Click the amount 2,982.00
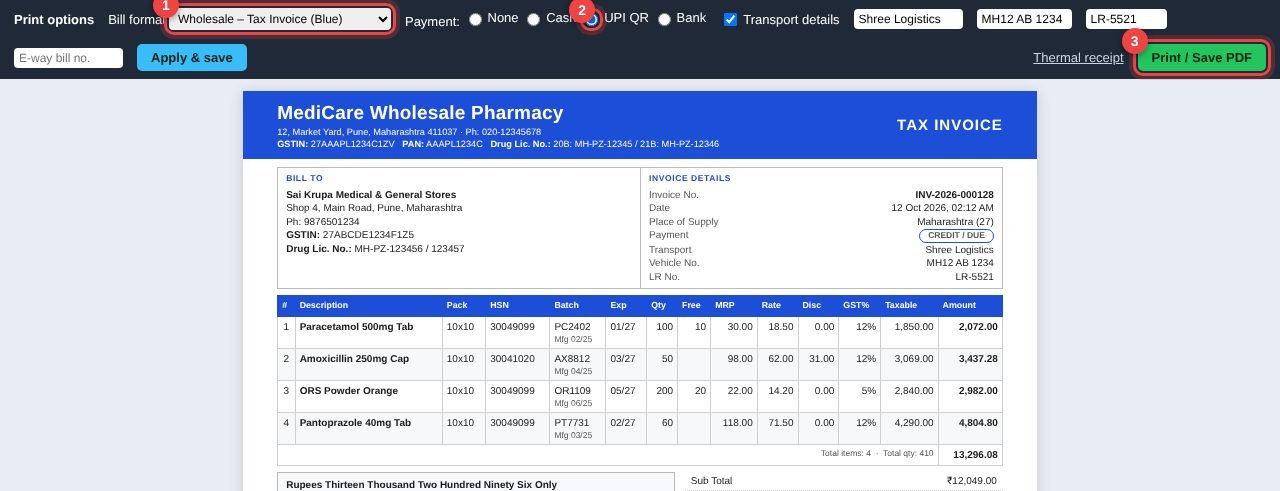Image resolution: width=1280 pixels, height=491 pixels. coord(977,391)
